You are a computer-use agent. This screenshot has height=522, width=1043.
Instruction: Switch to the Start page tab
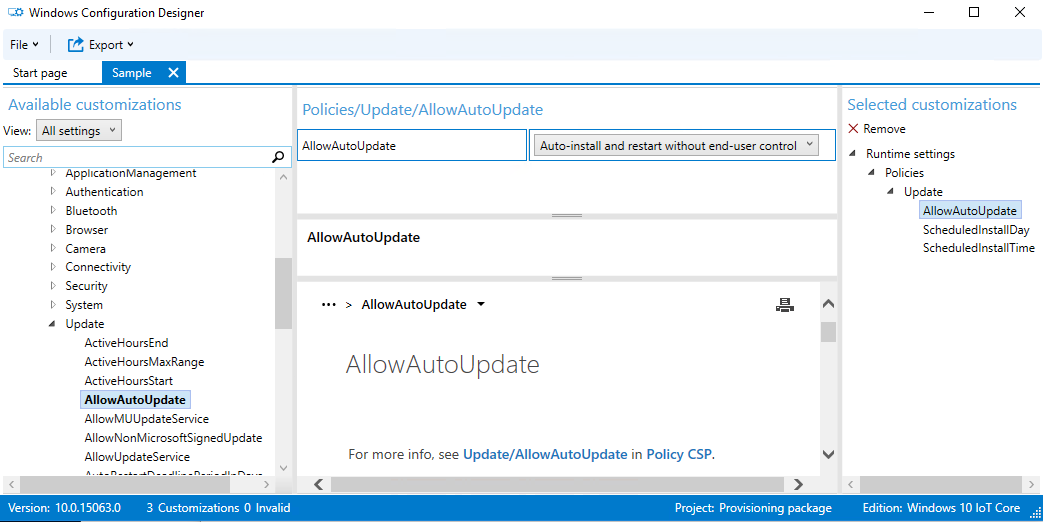40,73
